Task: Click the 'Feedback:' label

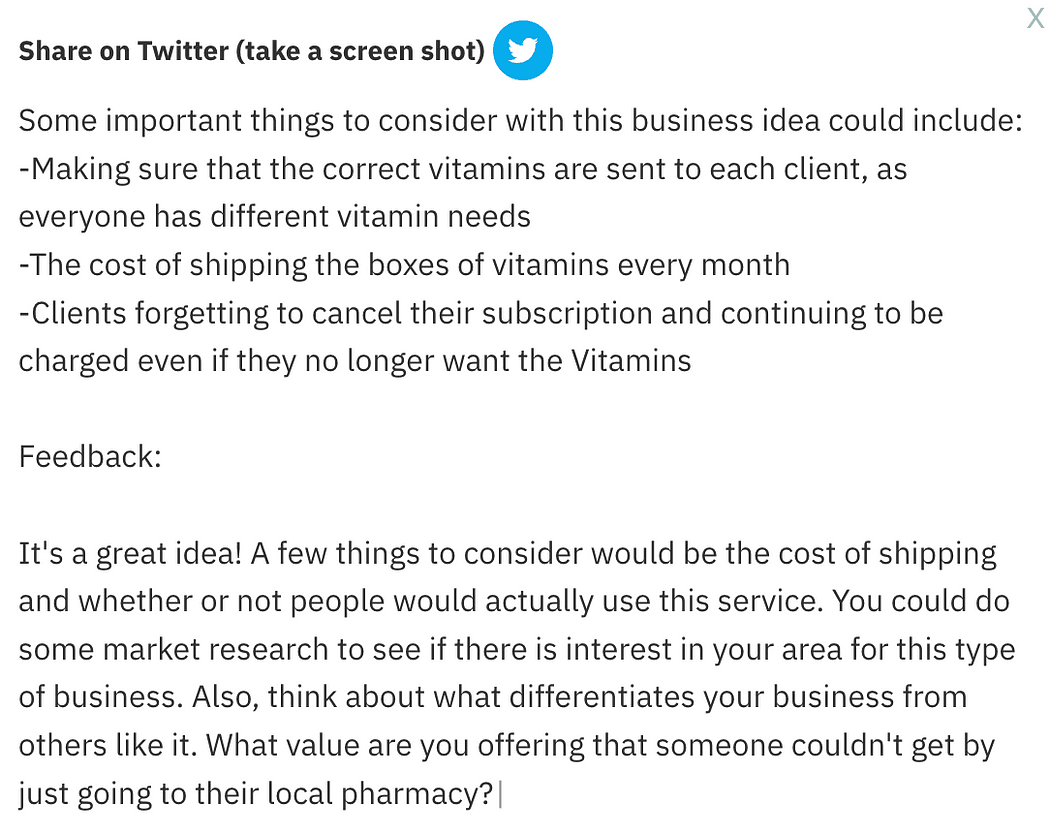Action: tap(90, 457)
